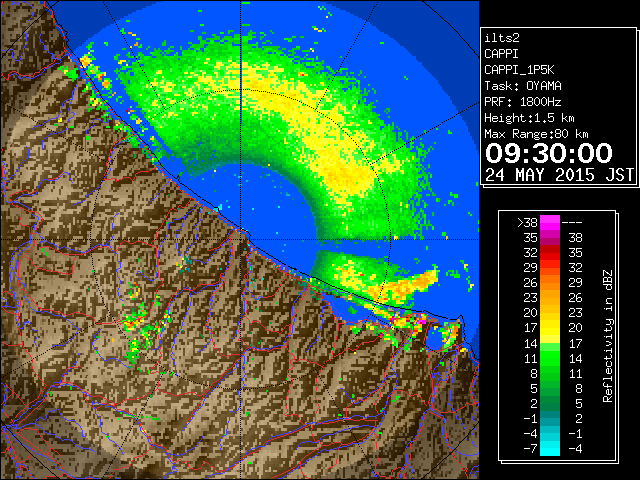640x480 pixels.
Task: Select the orange 26–29 dBZ legend band
Action: pyautogui.click(x=550, y=283)
